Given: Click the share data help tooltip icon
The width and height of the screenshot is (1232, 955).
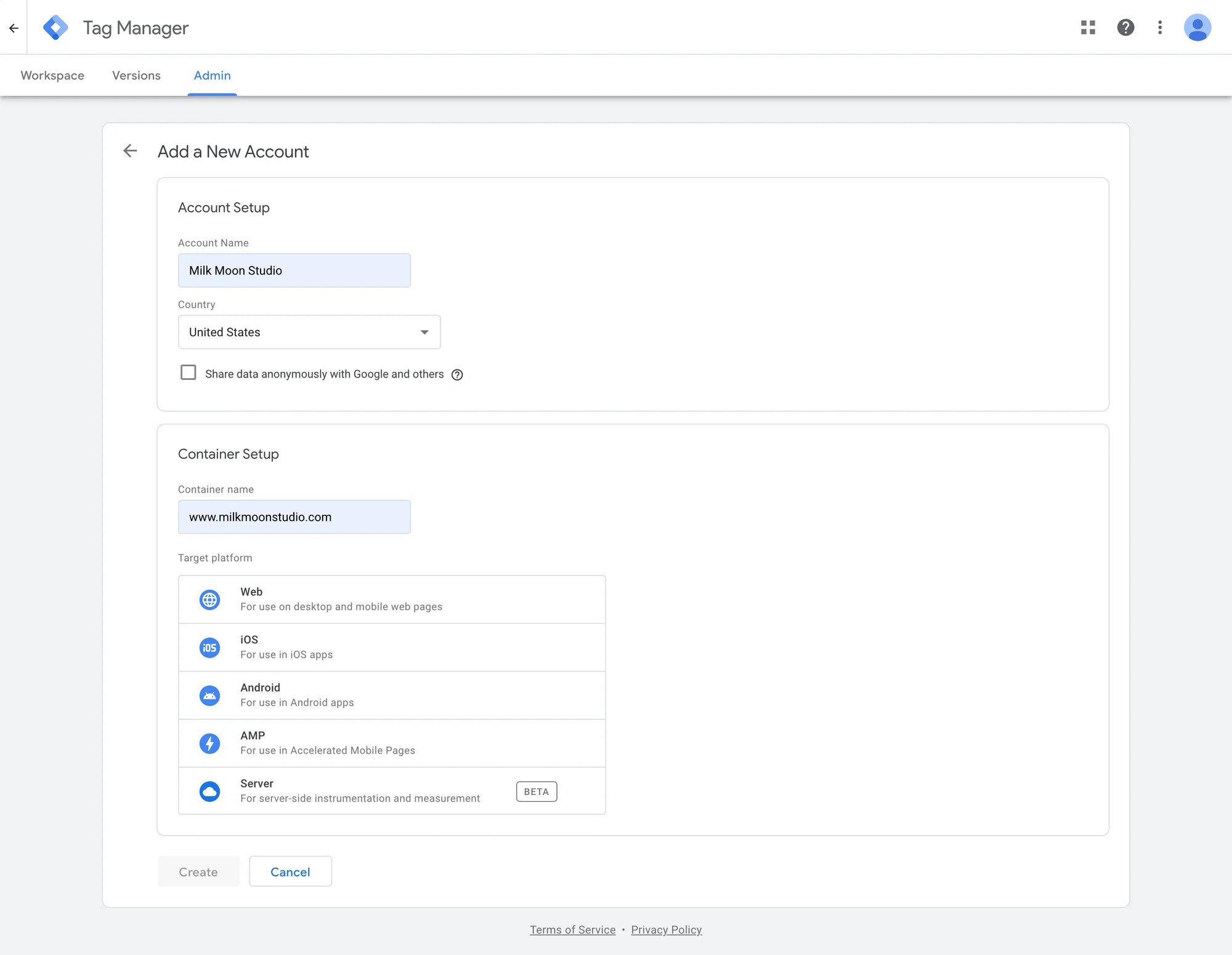Looking at the screenshot, I should [456, 374].
